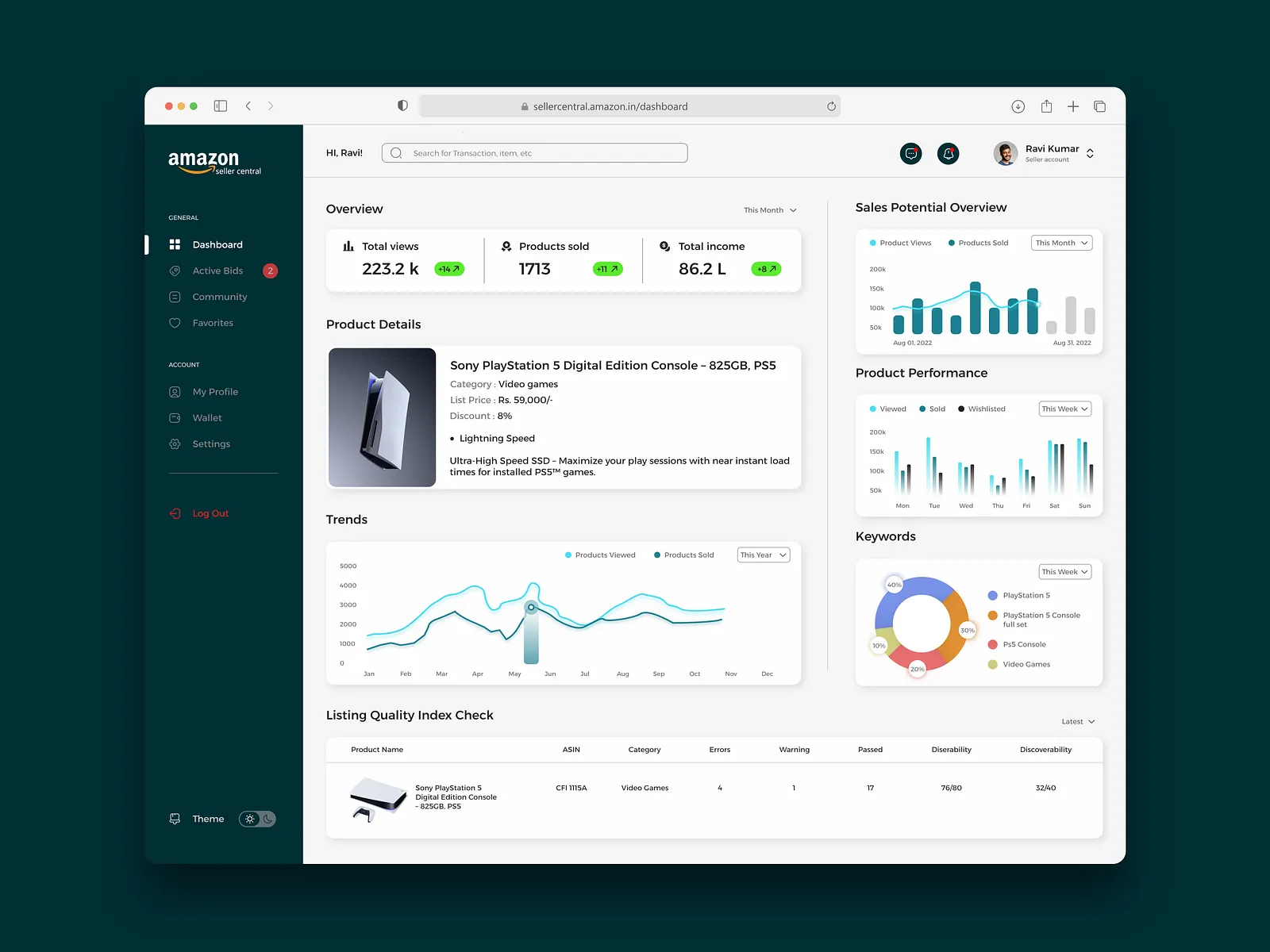Viewport: 1270px width, 952px height.
Task: Toggle the browser sidebar icon
Action: (x=221, y=106)
